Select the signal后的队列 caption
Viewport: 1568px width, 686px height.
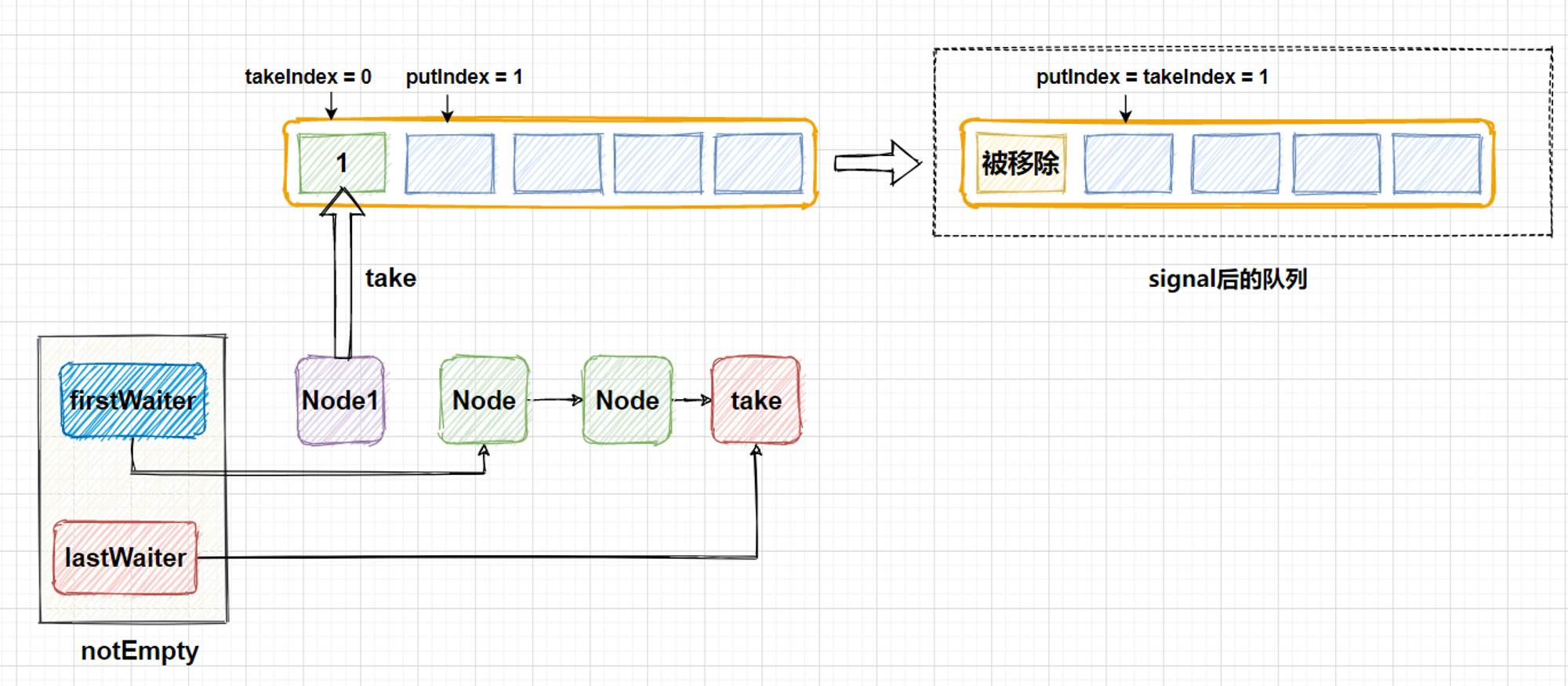tap(1228, 279)
